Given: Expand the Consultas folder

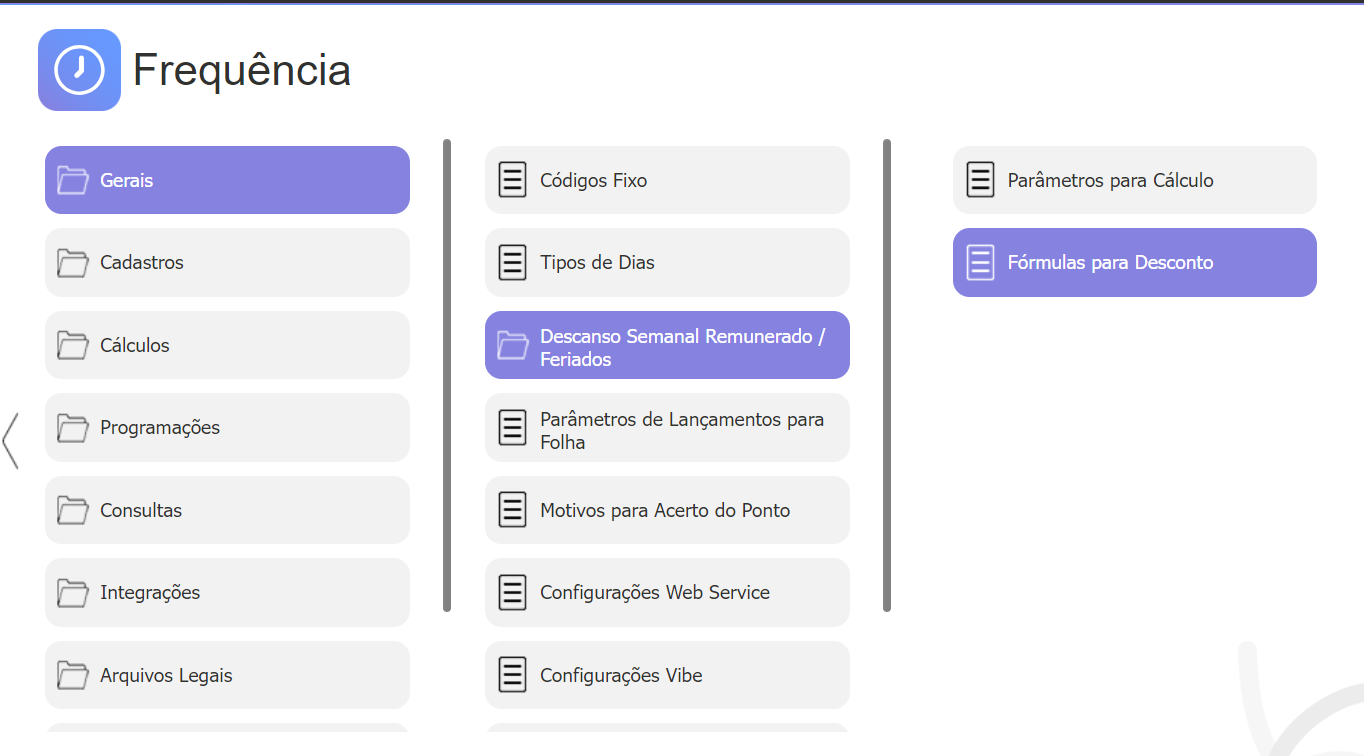Looking at the screenshot, I should click(x=227, y=510).
